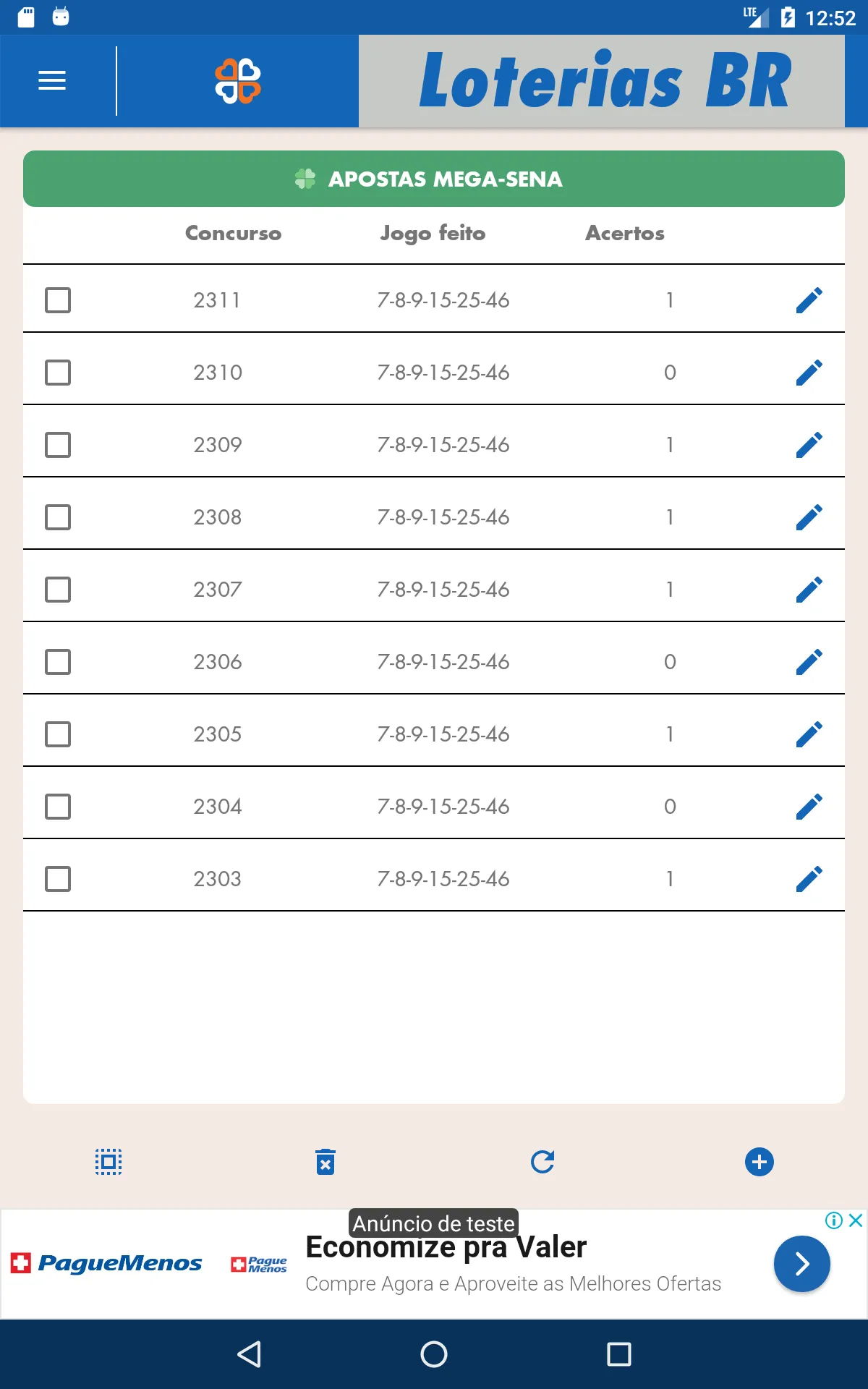Tick the checkbox for concurso 2306
The image size is (868, 1389).
(x=58, y=662)
